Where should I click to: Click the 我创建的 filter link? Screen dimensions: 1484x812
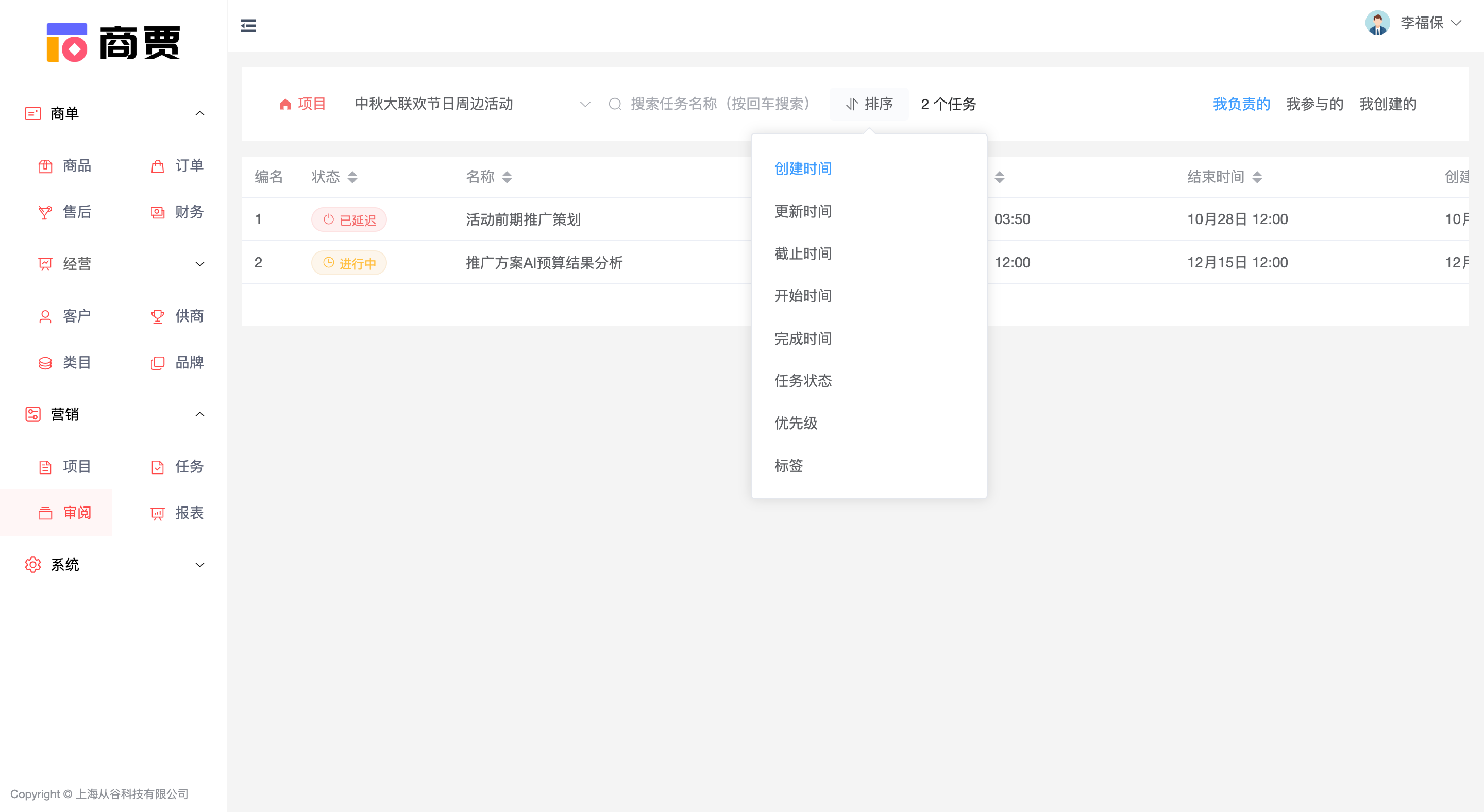click(x=1388, y=104)
